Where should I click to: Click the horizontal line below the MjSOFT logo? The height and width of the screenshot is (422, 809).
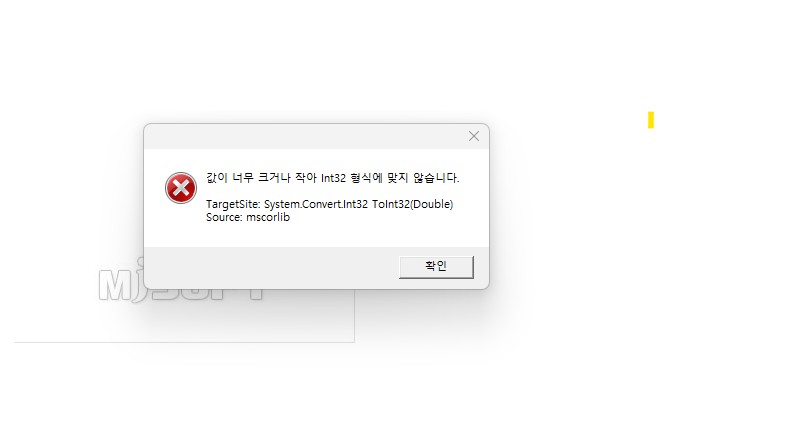pyautogui.click(x=184, y=342)
